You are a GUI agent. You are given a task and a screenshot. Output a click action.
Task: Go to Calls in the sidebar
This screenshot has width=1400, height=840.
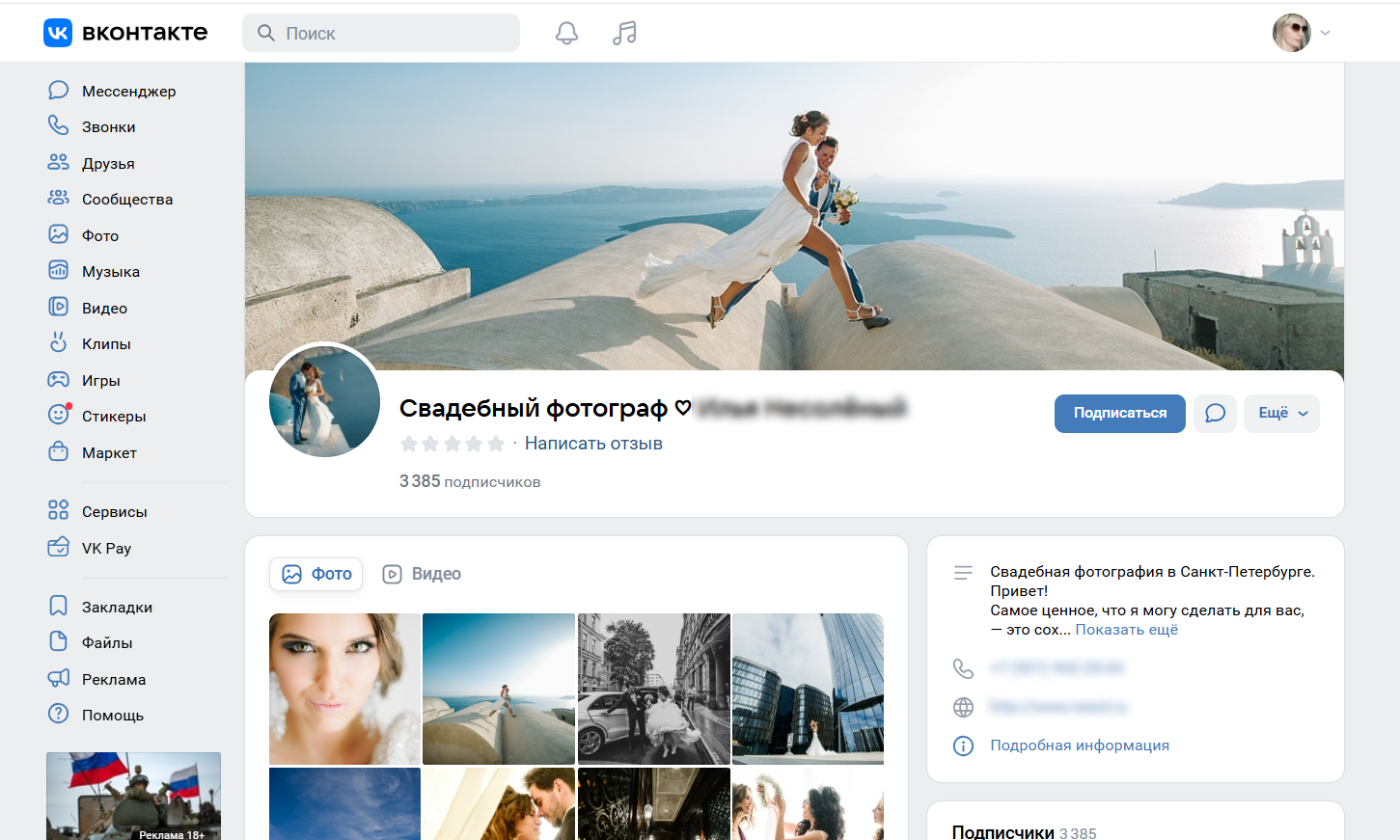108,127
